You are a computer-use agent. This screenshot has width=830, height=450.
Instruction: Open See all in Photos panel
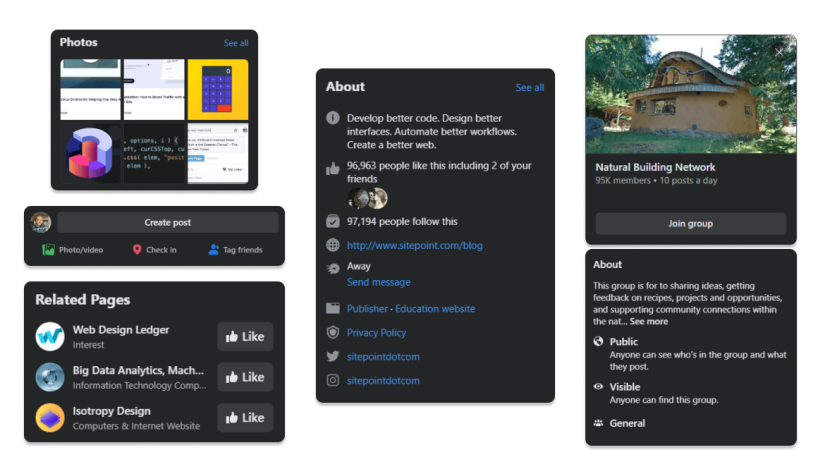(x=236, y=43)
